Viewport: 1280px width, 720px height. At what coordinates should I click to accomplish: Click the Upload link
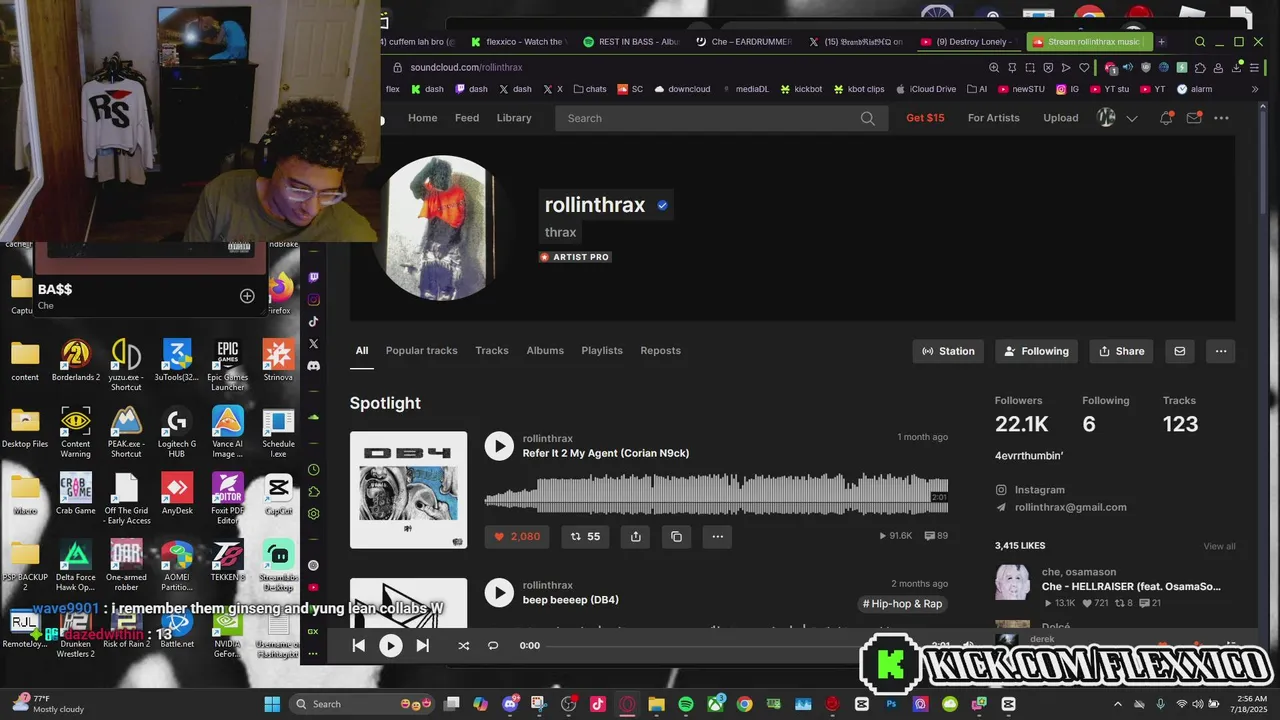(1061, 118)
